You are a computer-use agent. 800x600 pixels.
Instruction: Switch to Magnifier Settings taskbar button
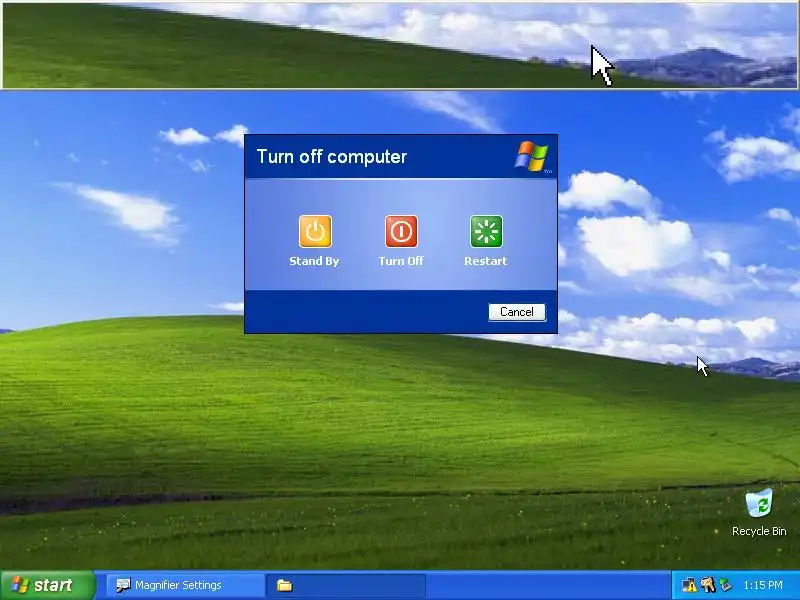click(185, 585)
